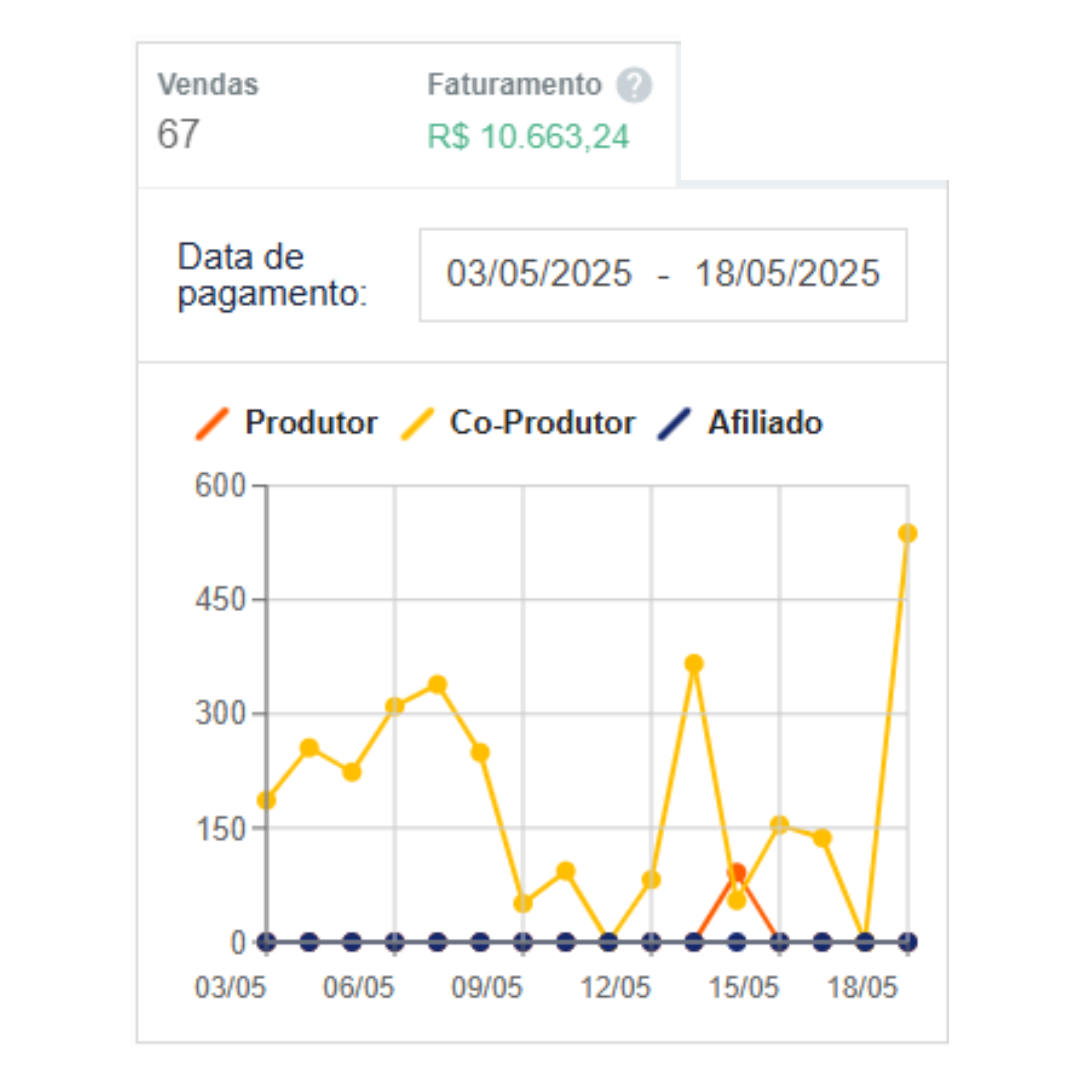The height and width of the screenshot is (1080, 1080).
Task: Select the end date 18/05/2025
Action: (787, 273)
